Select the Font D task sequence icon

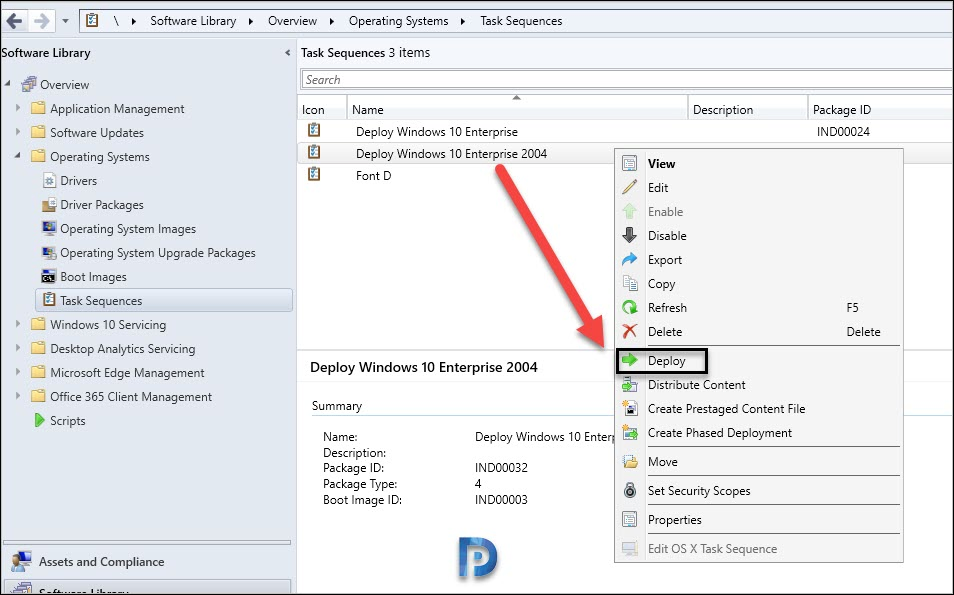click(314, 174)
